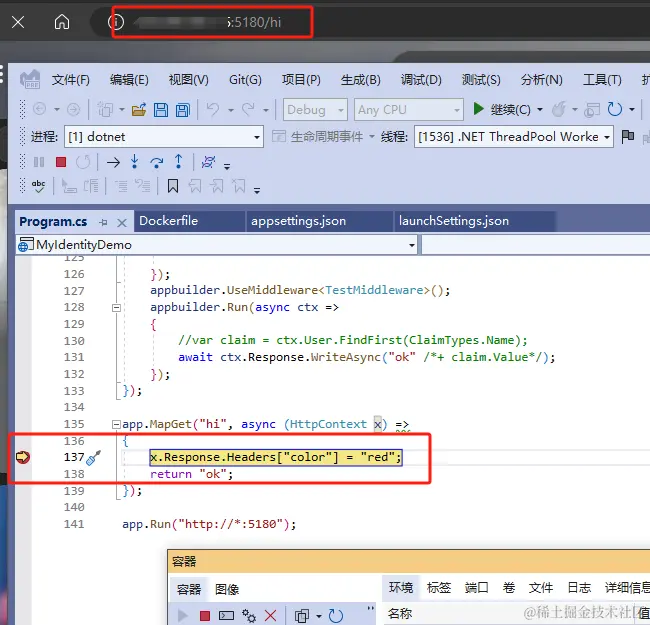Click the Restart debugging circular arrow icon

614,109
